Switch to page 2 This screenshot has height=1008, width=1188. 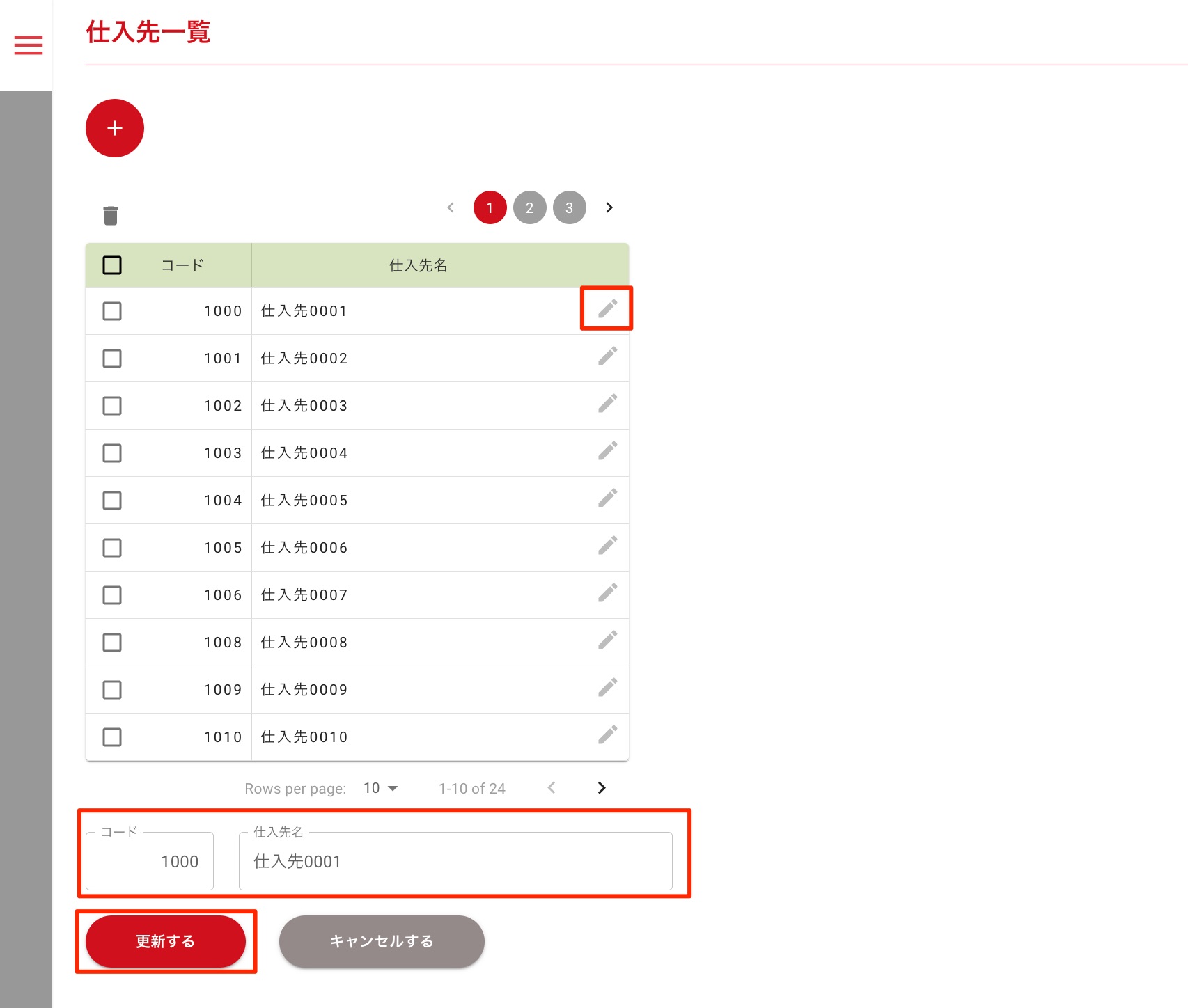click(529, 207)
